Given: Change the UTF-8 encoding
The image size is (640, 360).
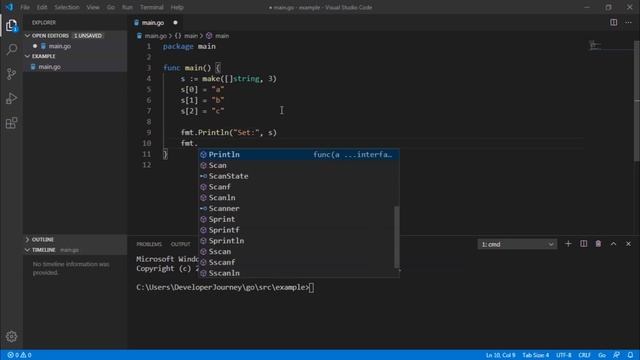Looking at the screenshot, I should 564,355.
